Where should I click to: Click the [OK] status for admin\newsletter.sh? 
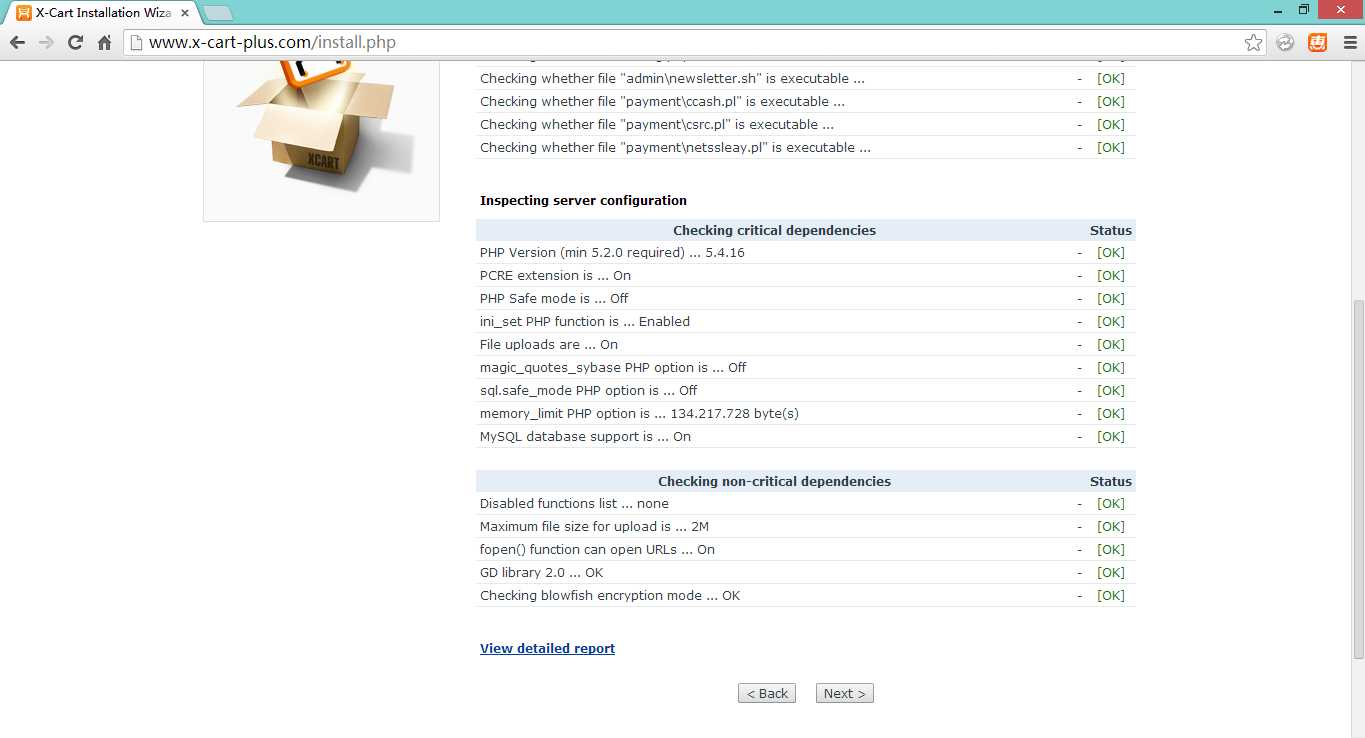[1111, 79]
